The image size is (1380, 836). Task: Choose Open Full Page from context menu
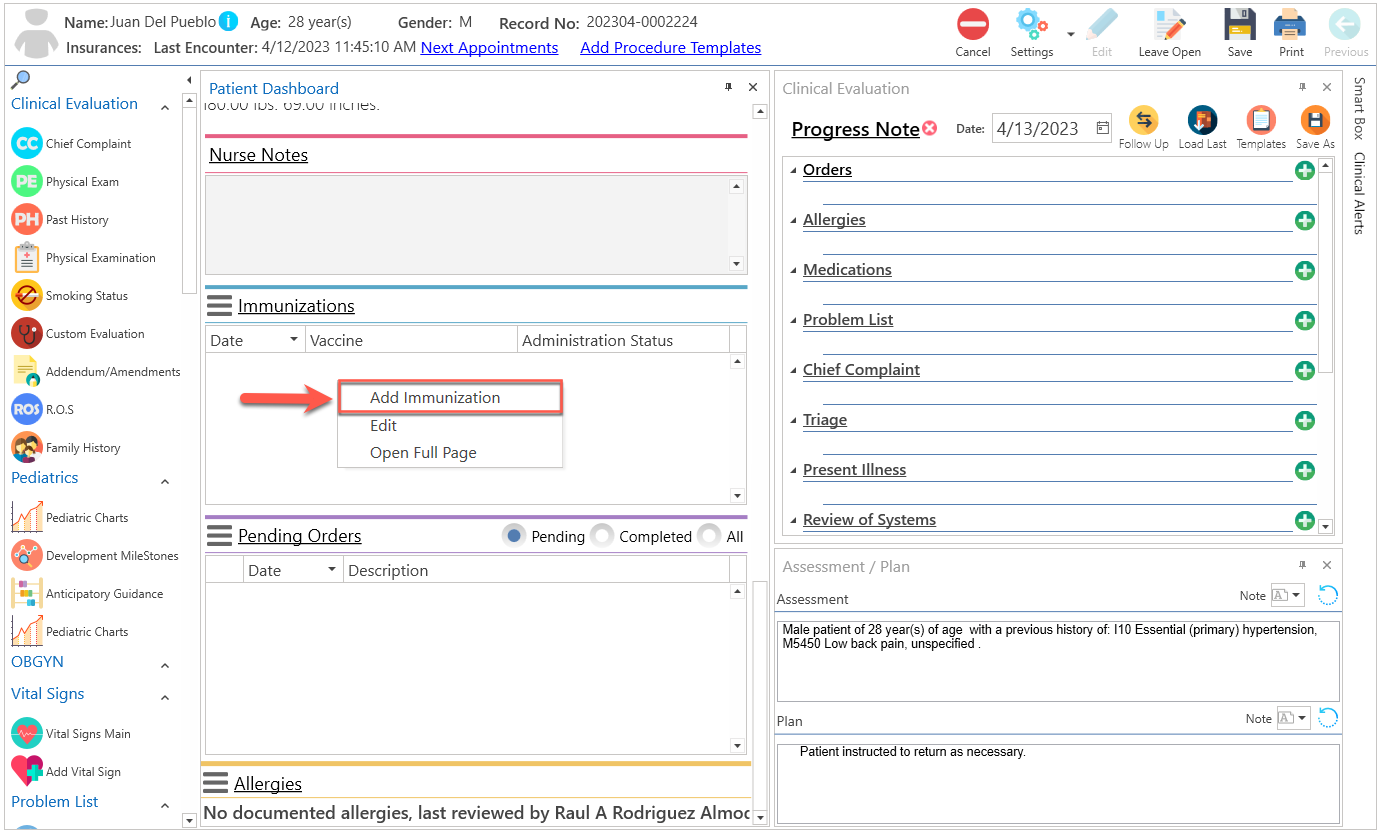[x=450, y=453]
